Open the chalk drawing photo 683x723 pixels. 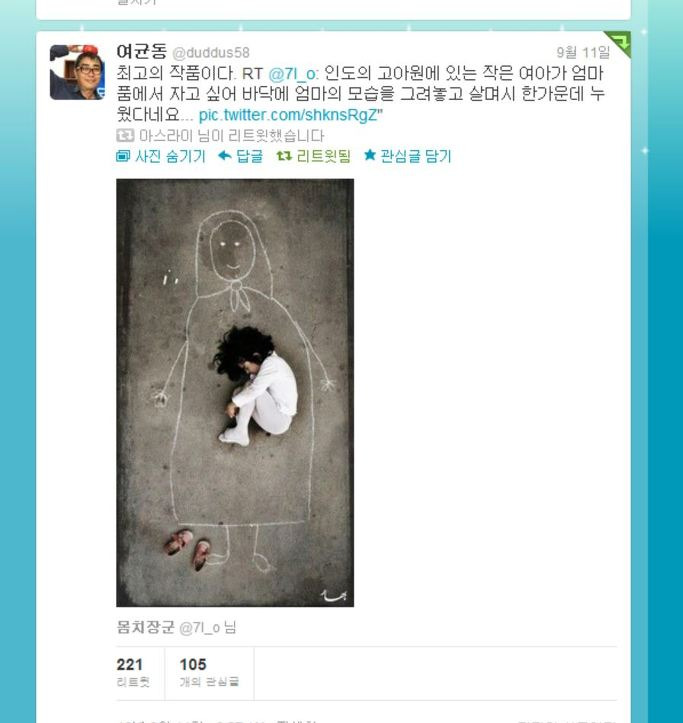pos(235,392)
